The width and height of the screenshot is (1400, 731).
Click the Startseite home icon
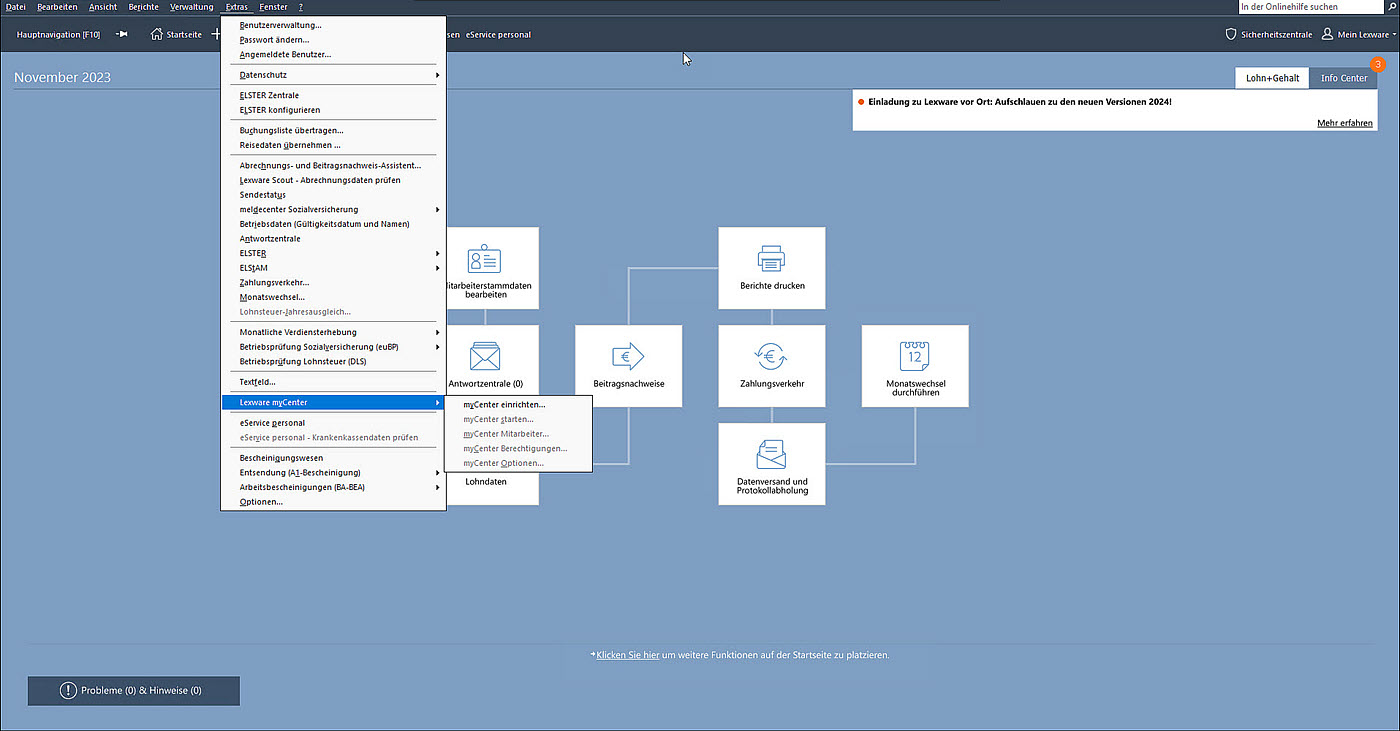click(x=157, y=34)
